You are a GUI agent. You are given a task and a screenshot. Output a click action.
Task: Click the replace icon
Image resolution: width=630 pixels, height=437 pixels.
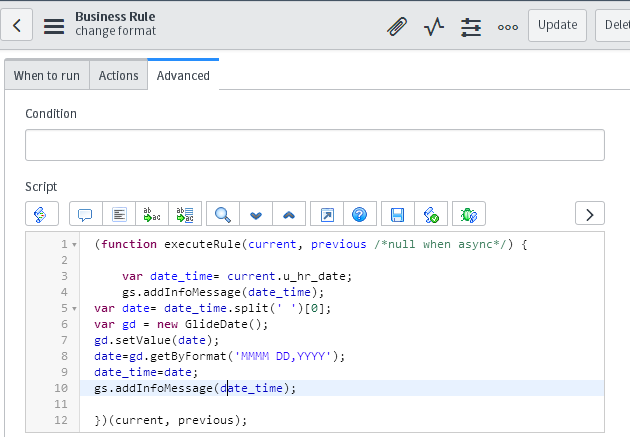(152, 214)
